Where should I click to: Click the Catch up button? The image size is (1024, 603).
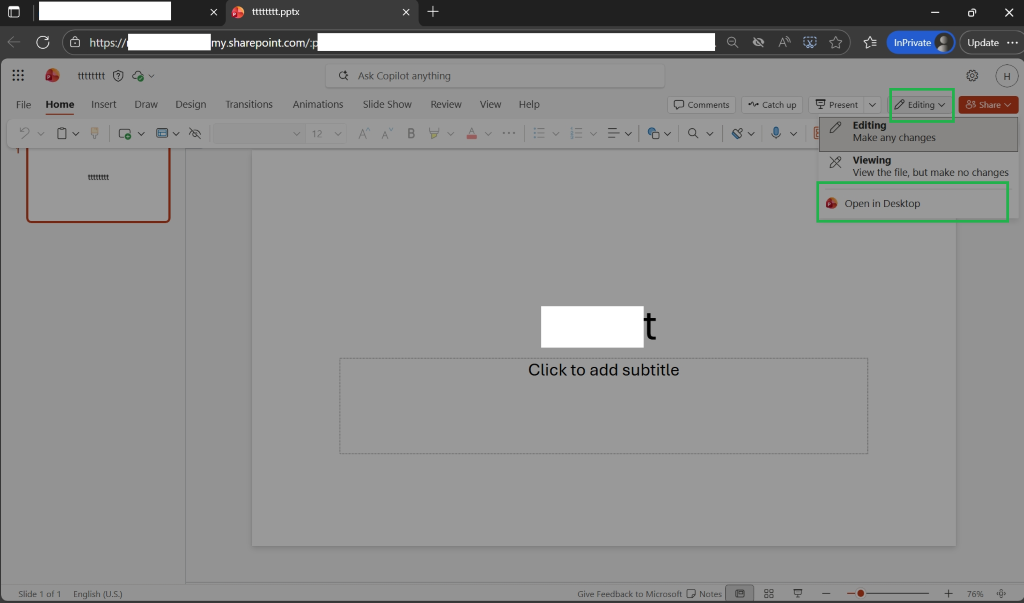pyautogui.click(x=773, y=105)
